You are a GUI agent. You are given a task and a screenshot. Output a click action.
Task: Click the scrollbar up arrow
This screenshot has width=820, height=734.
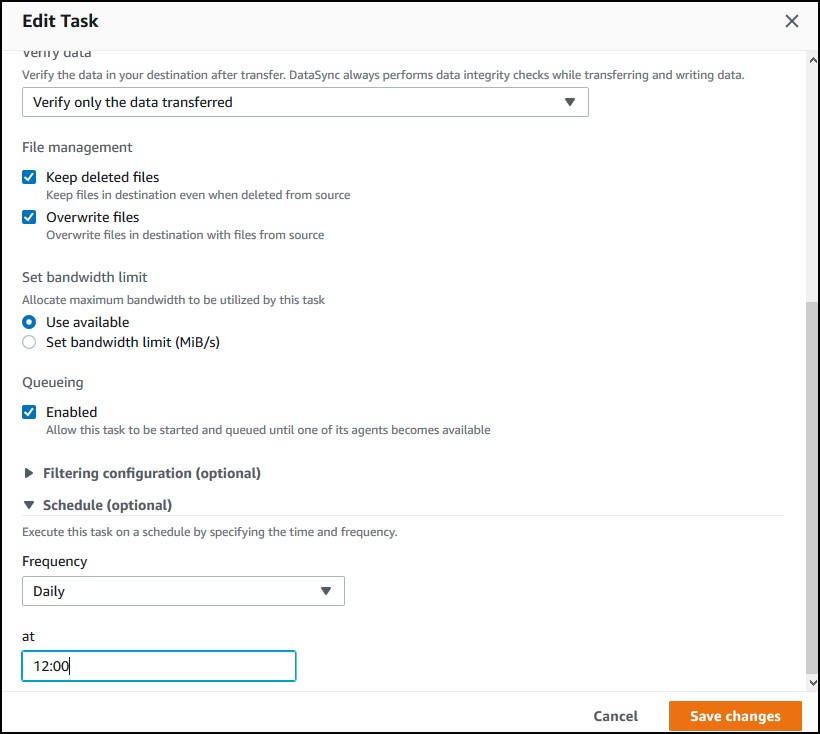click(813, 60)
